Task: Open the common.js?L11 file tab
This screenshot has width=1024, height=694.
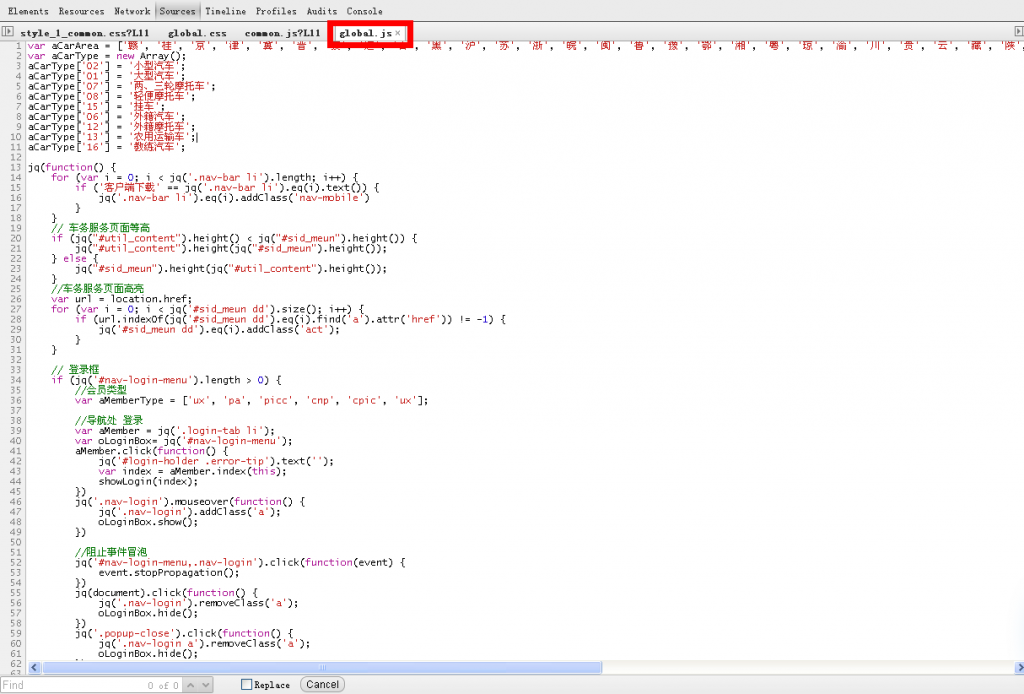Action: coord(282,33)
